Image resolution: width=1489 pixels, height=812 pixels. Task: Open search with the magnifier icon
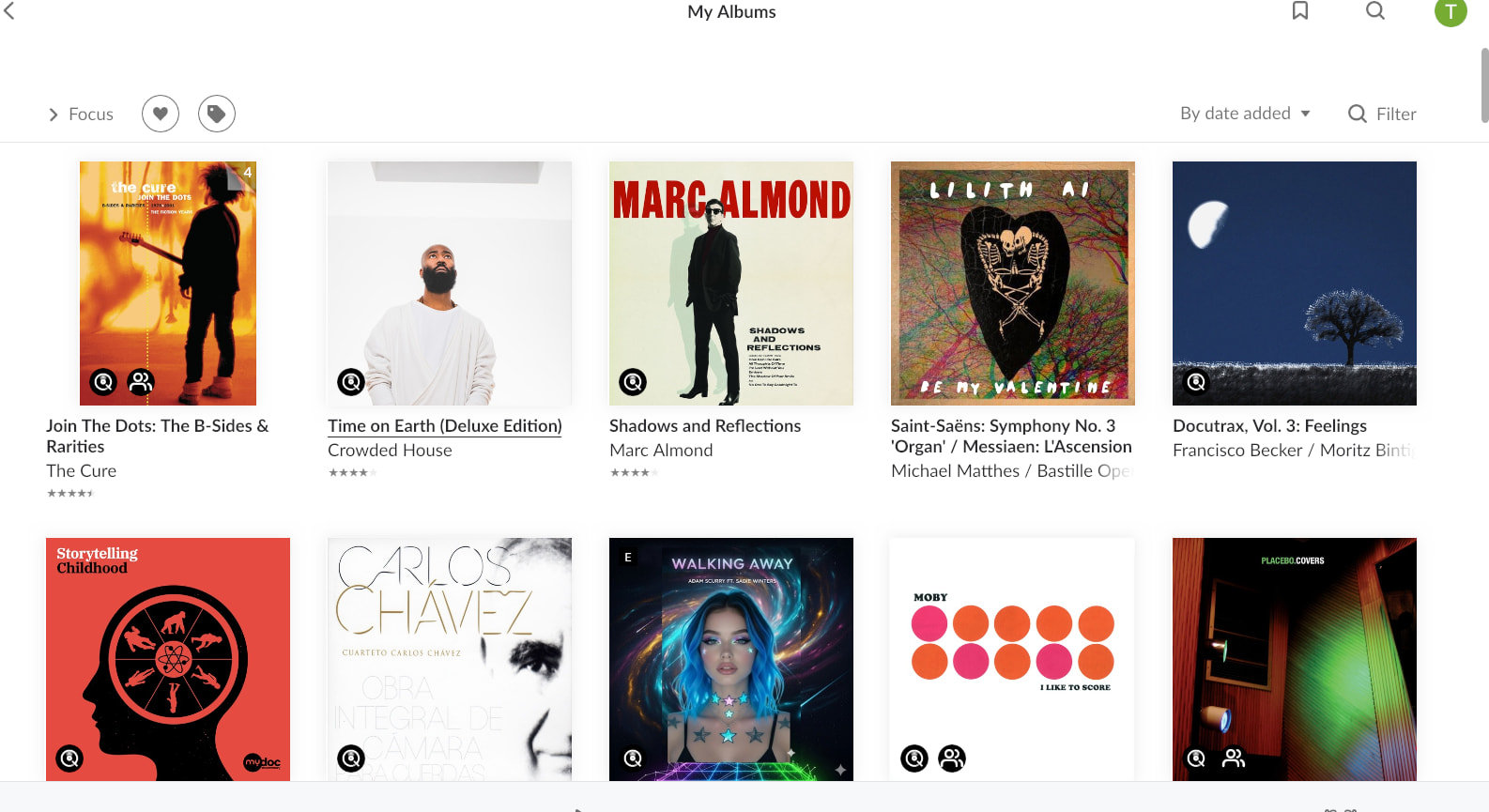(x=1375, y=11)
